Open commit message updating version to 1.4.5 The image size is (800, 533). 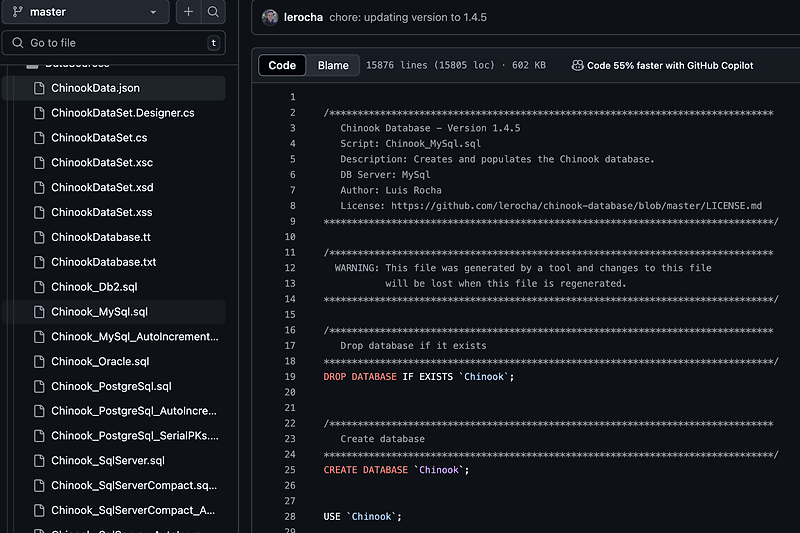tap(408, 17)
